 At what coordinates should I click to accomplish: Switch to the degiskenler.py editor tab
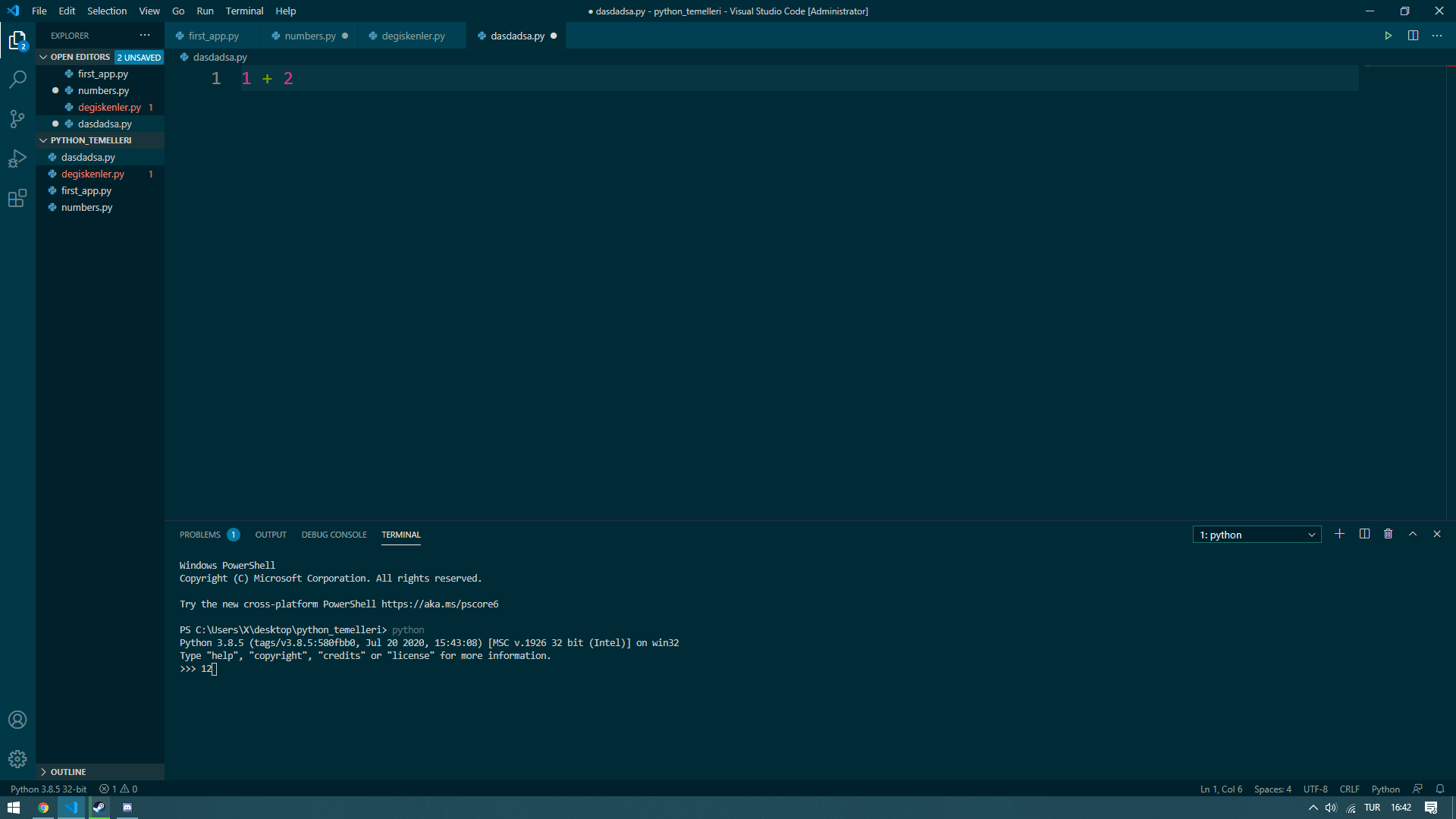413,36
